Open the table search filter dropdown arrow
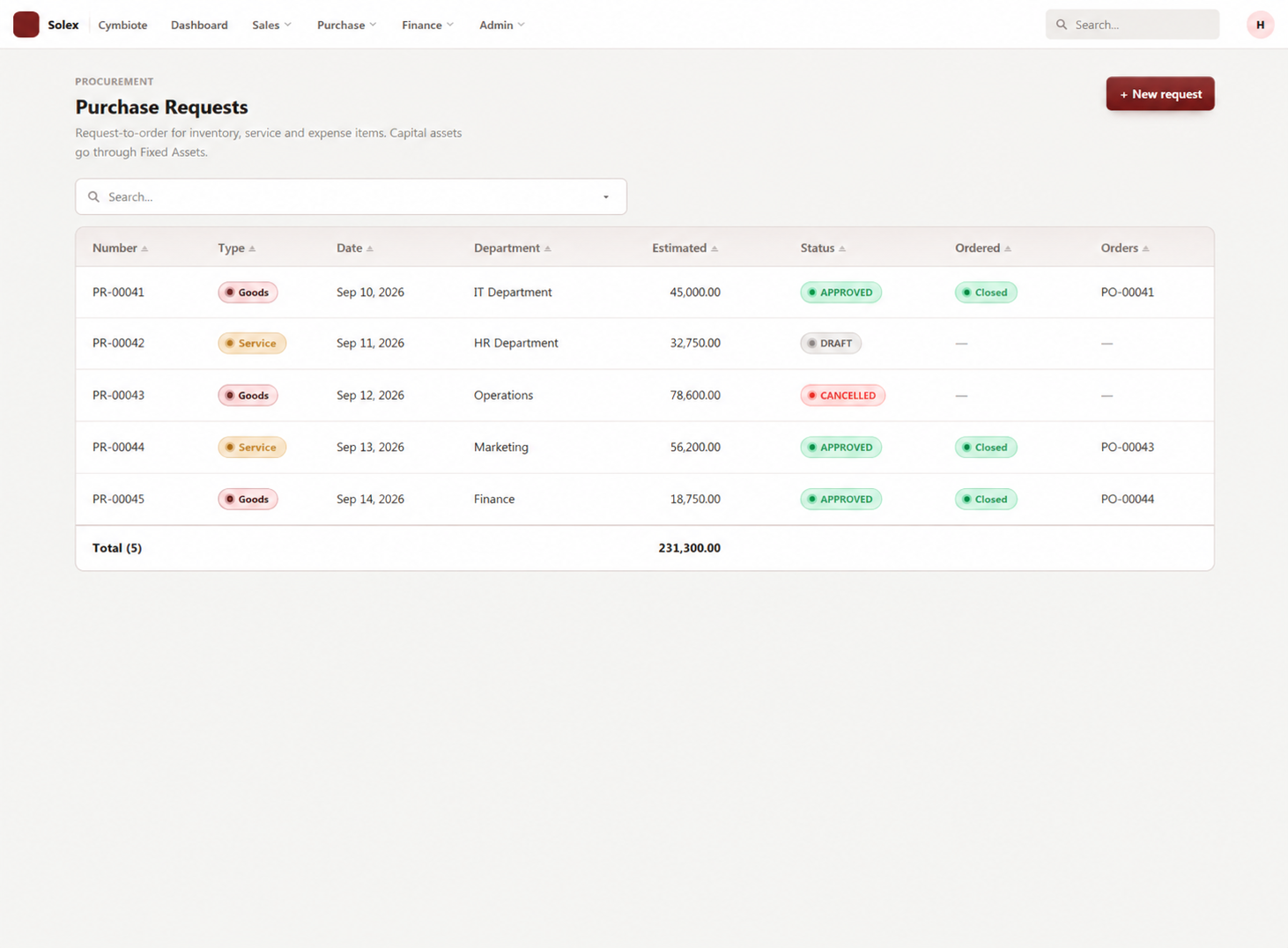 coord(606,196)
